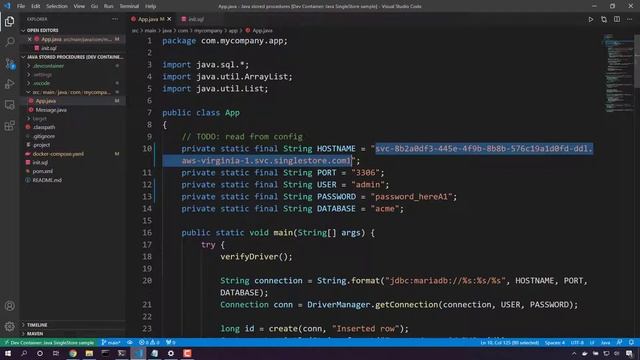
Task: Open the Help menu
Action: click(151, 6)
